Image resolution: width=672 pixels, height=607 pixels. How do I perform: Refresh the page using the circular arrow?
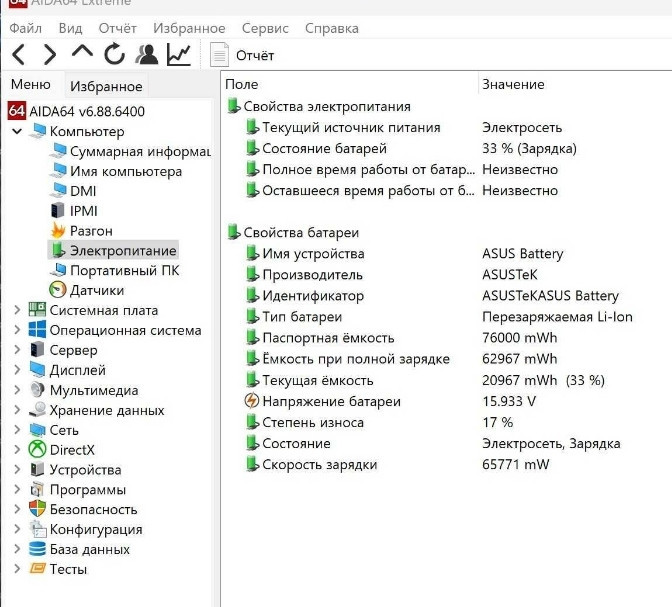114,54
